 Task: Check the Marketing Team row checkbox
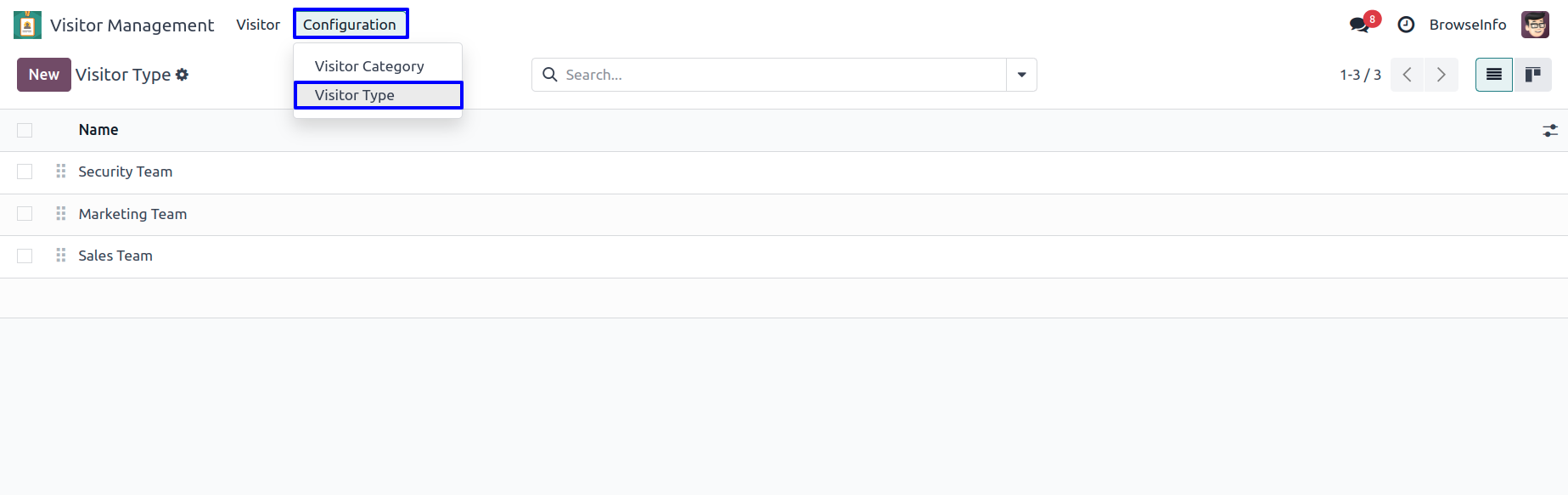click(x=25, y=214)
